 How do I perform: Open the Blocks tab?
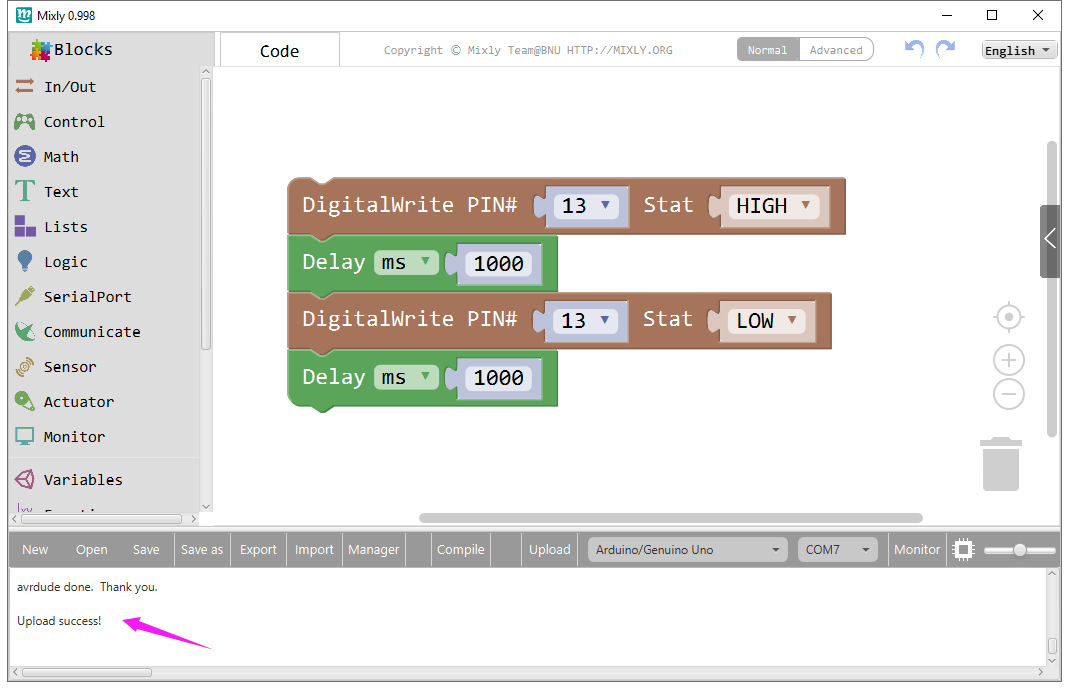pyautogui.click(x=72, y=50)
